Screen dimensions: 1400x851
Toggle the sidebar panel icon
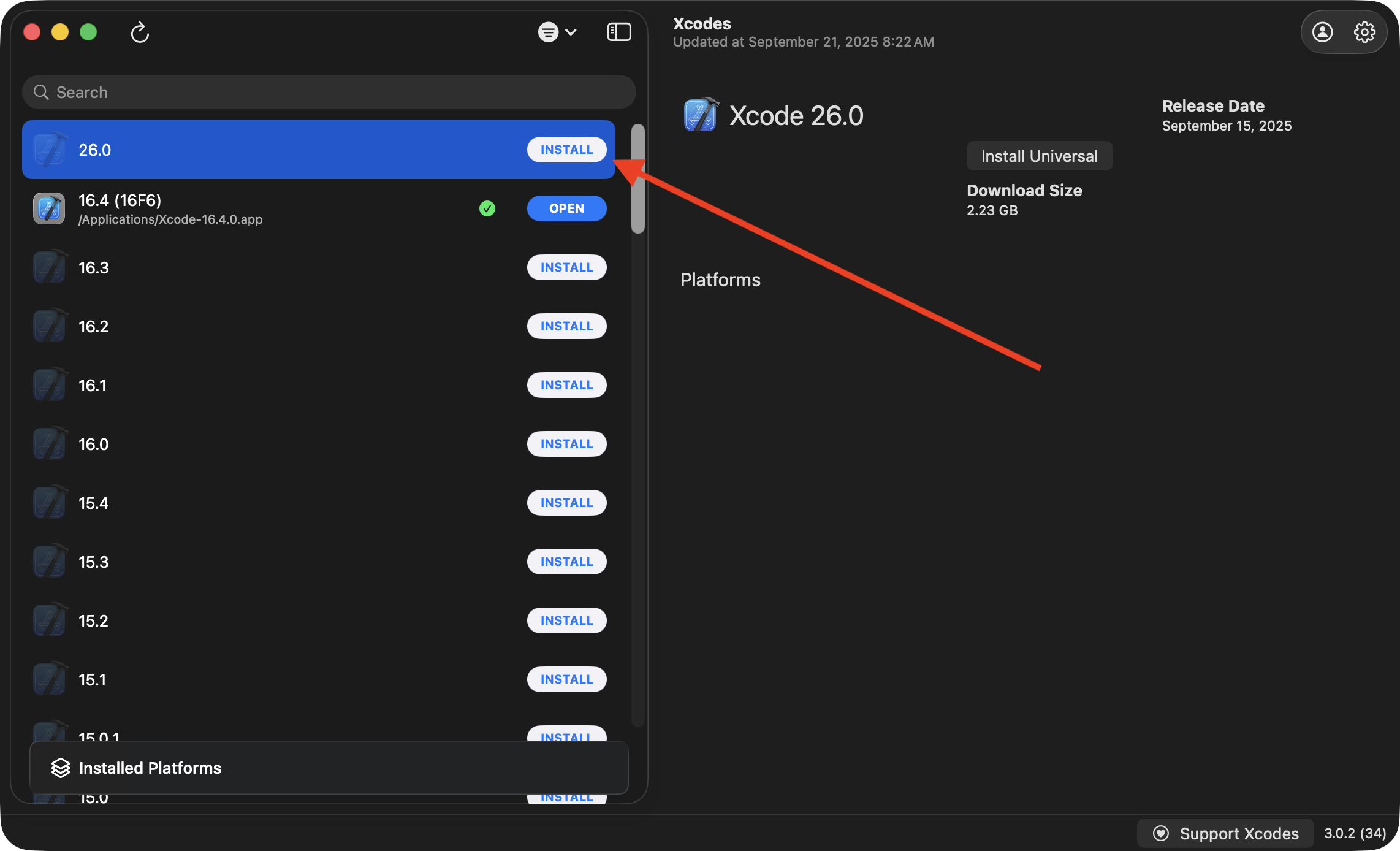click(x=618, y=32)
